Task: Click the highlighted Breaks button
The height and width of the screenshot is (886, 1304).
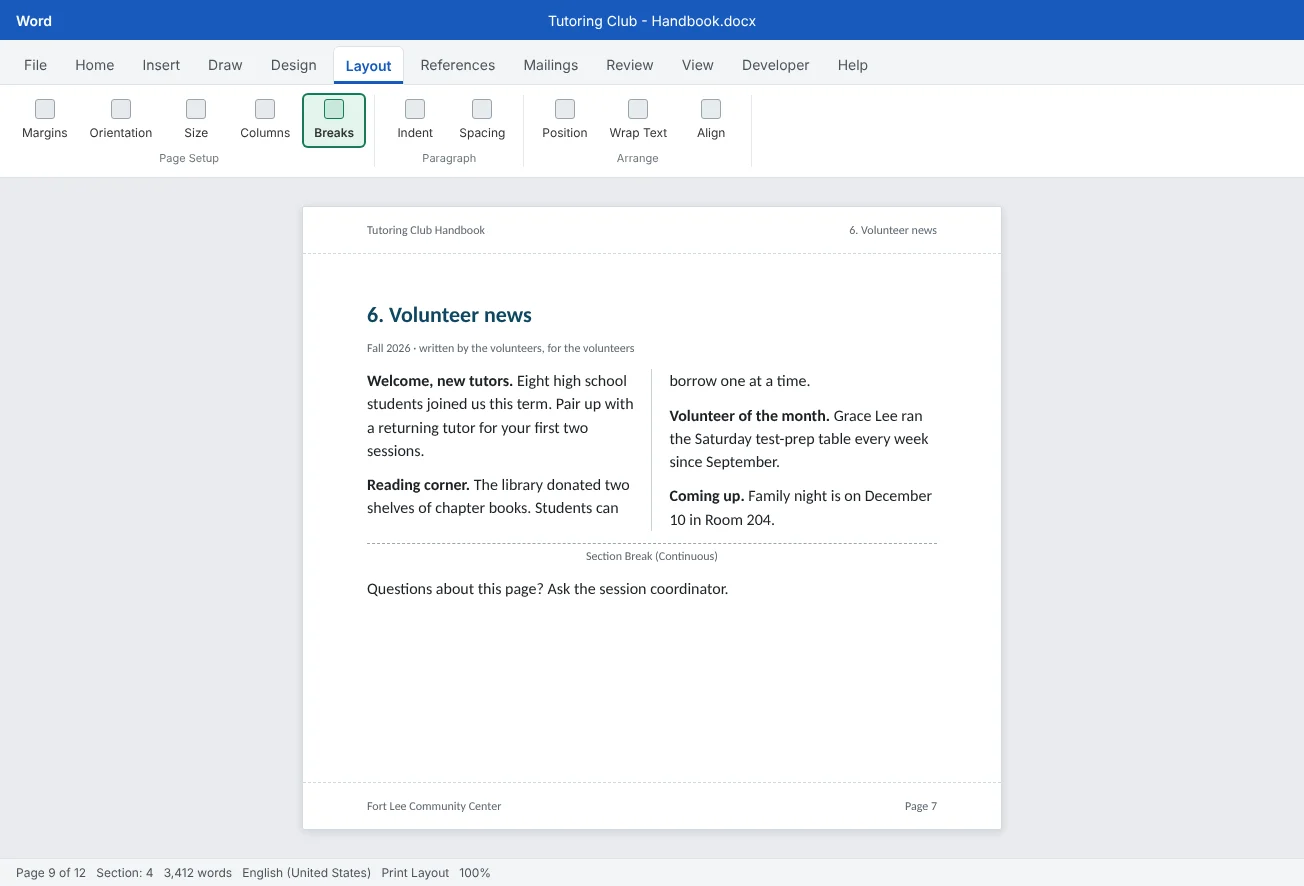Action: (334, 120)
